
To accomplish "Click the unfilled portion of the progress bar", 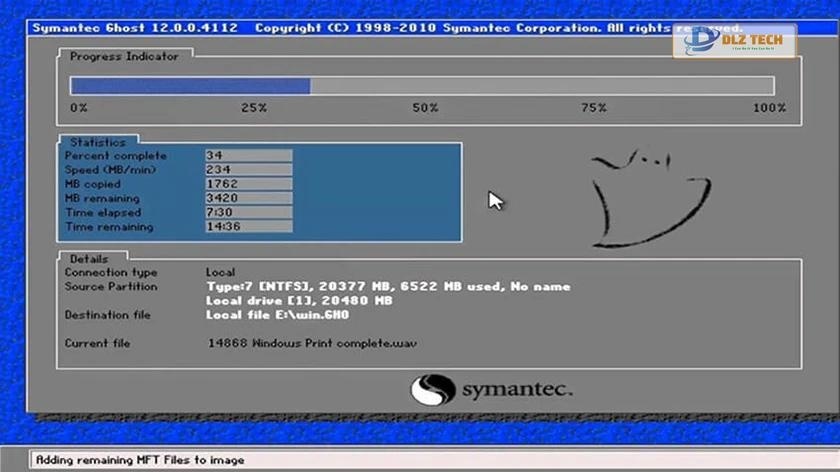I will coord(541,86).
